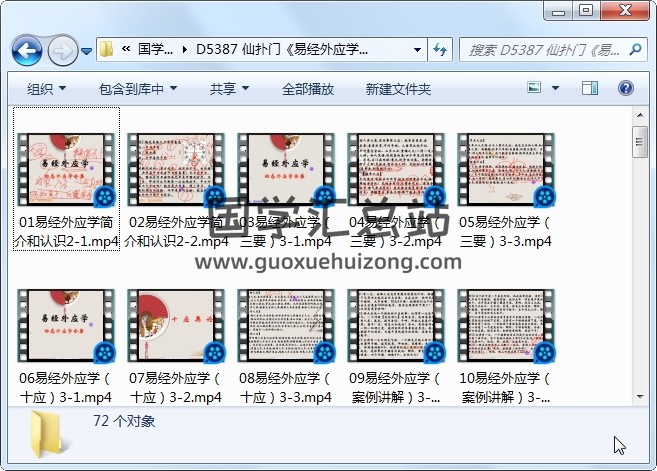The width and height of the screenshot is (657, 471).
Task: Click the Forward navigation arrow
Action: point(63,51)
